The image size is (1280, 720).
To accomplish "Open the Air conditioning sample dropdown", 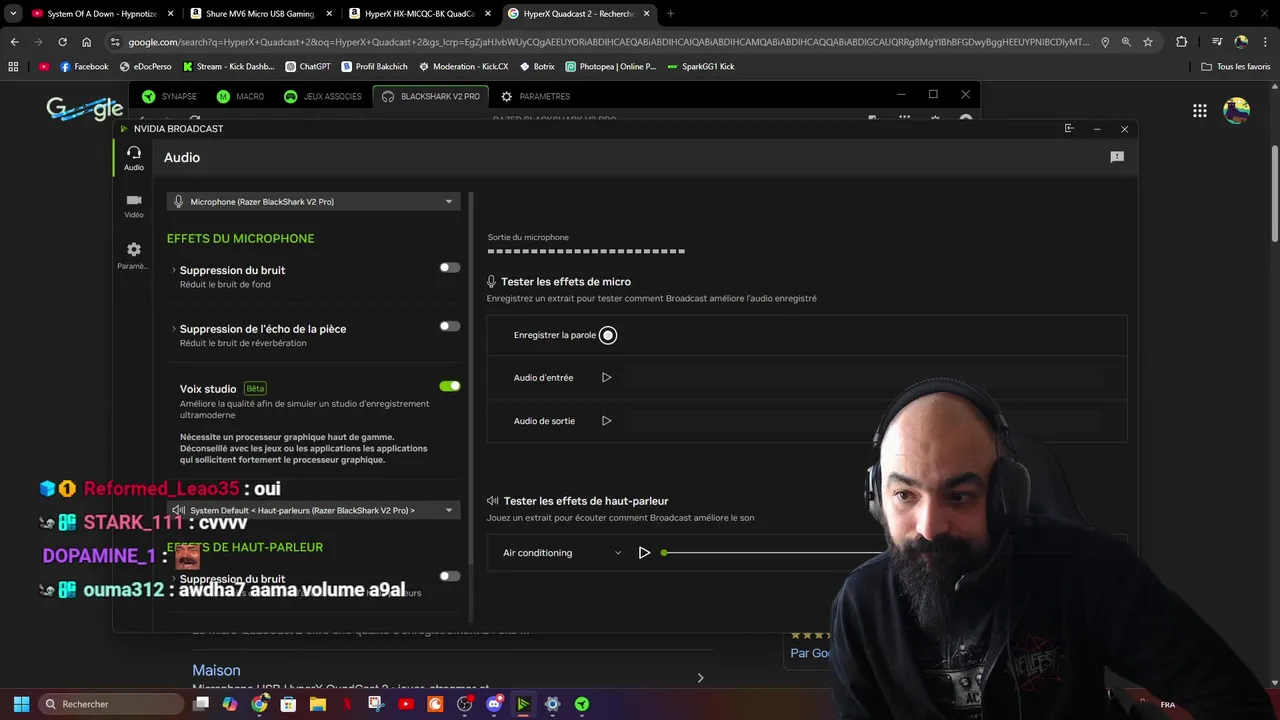I will [562, 553].
